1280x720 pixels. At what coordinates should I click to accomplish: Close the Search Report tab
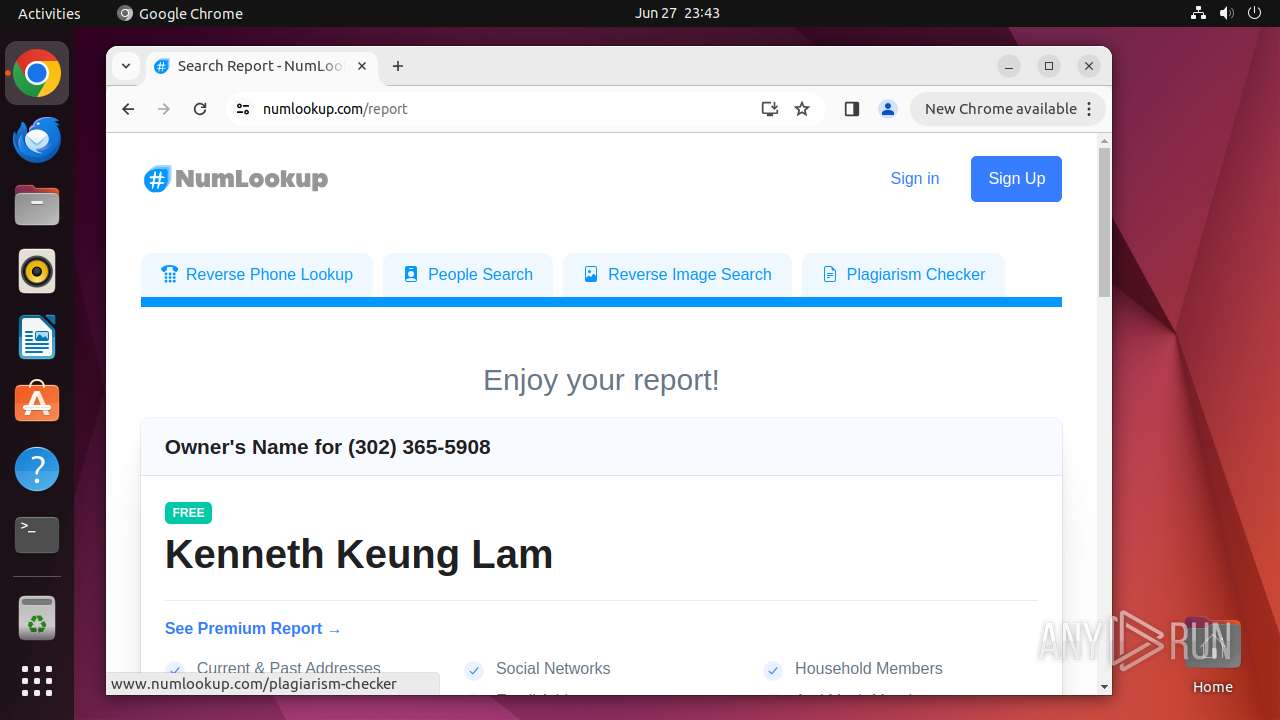coord(362,66)
